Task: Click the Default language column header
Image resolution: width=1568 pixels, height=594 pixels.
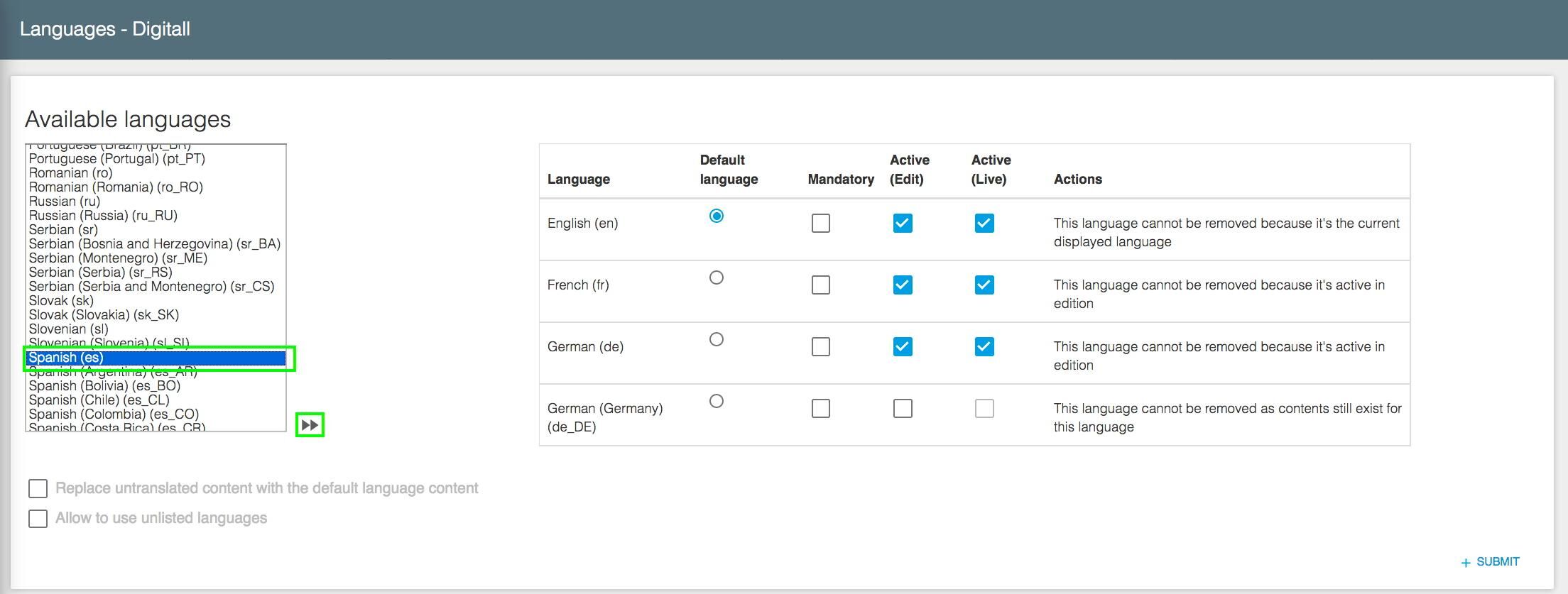Action: [729, 170]
